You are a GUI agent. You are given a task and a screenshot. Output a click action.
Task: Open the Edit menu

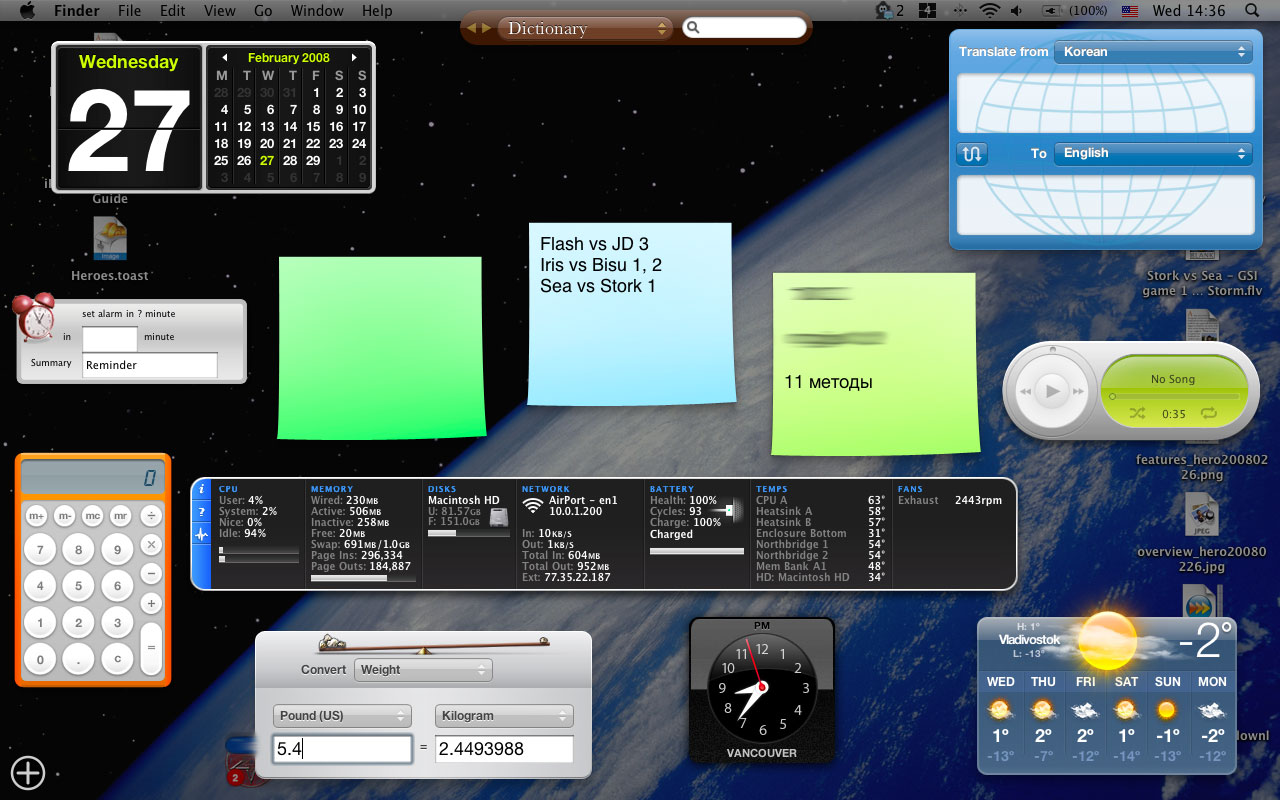(x=173, y=11)
